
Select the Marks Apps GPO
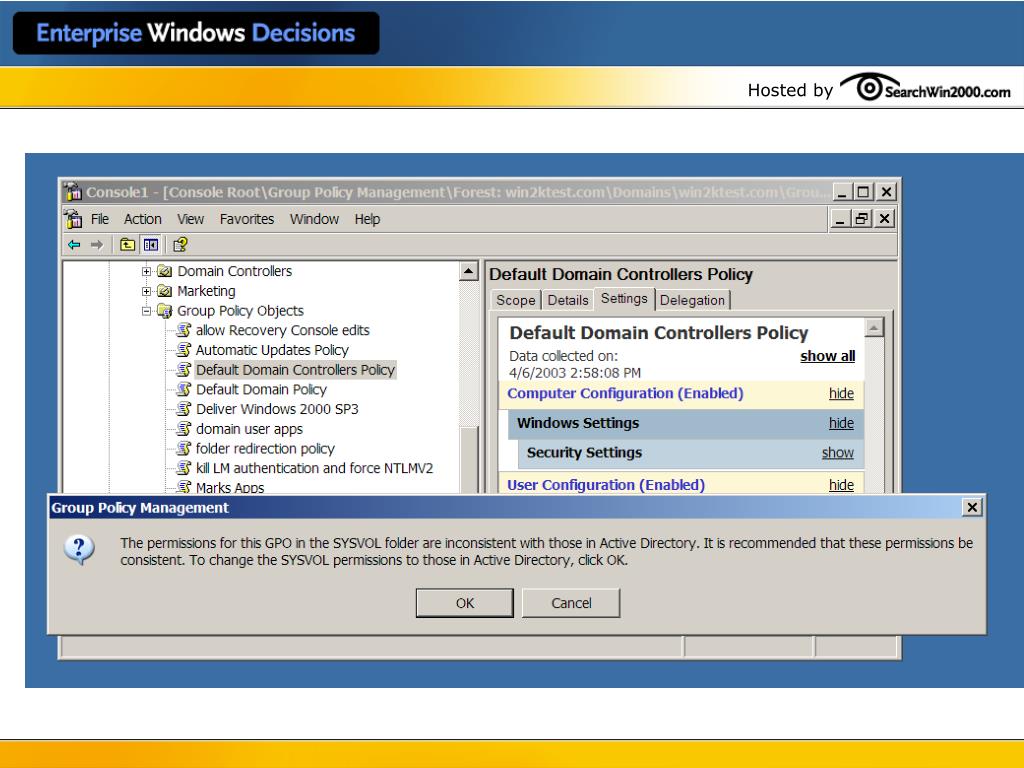(x=230, y=487)
